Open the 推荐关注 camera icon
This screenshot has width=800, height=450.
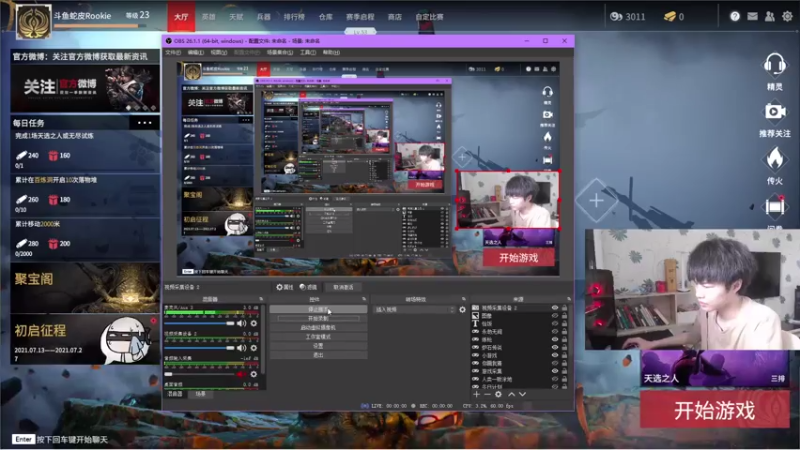(x=774, y=111)
